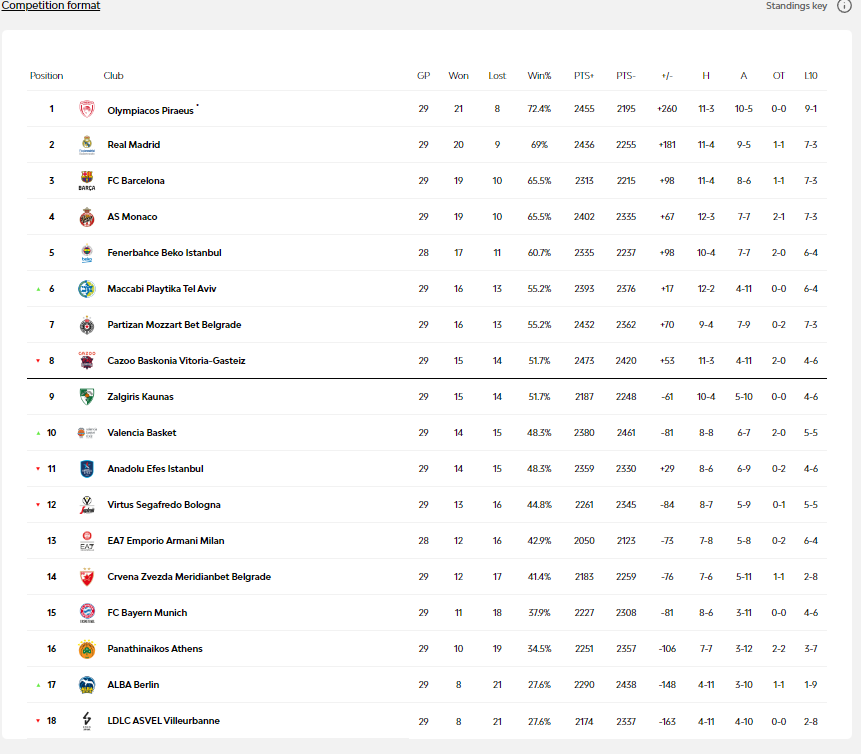Click the Real Madrid crest icon
The image size is (861, 754).
(87, 145)
